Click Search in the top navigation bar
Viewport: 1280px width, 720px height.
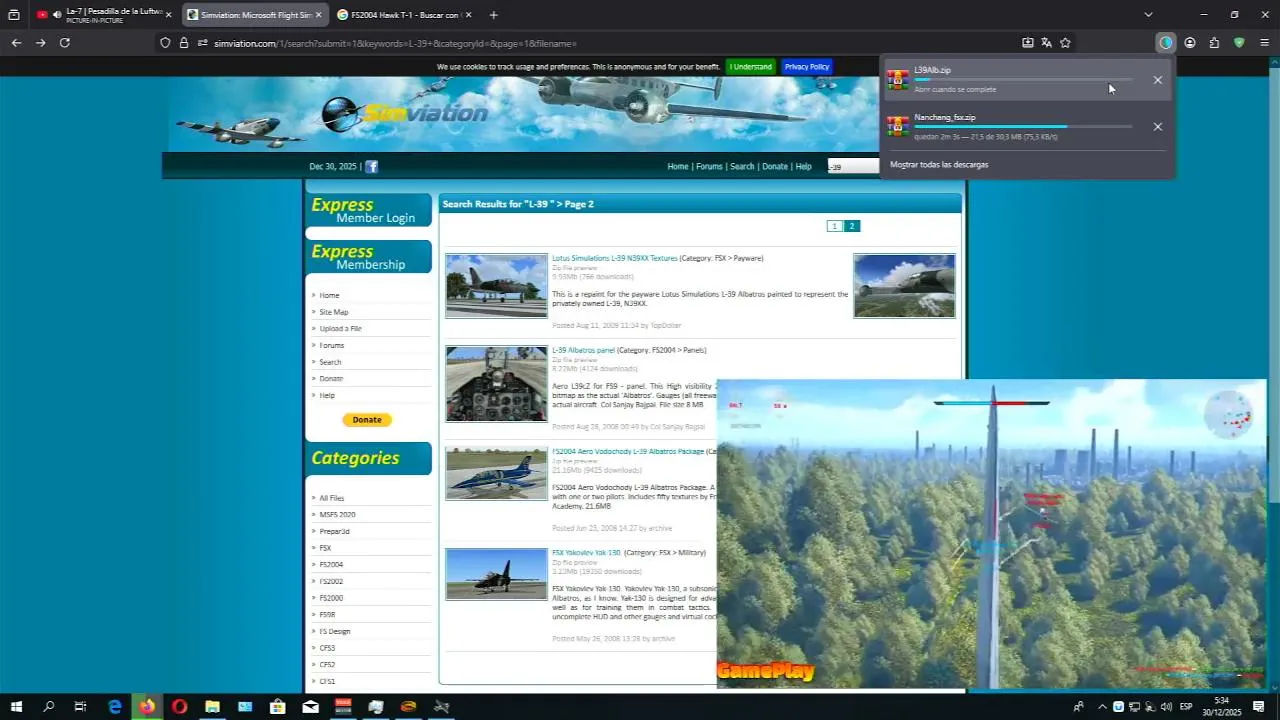(x=742, y=167)
